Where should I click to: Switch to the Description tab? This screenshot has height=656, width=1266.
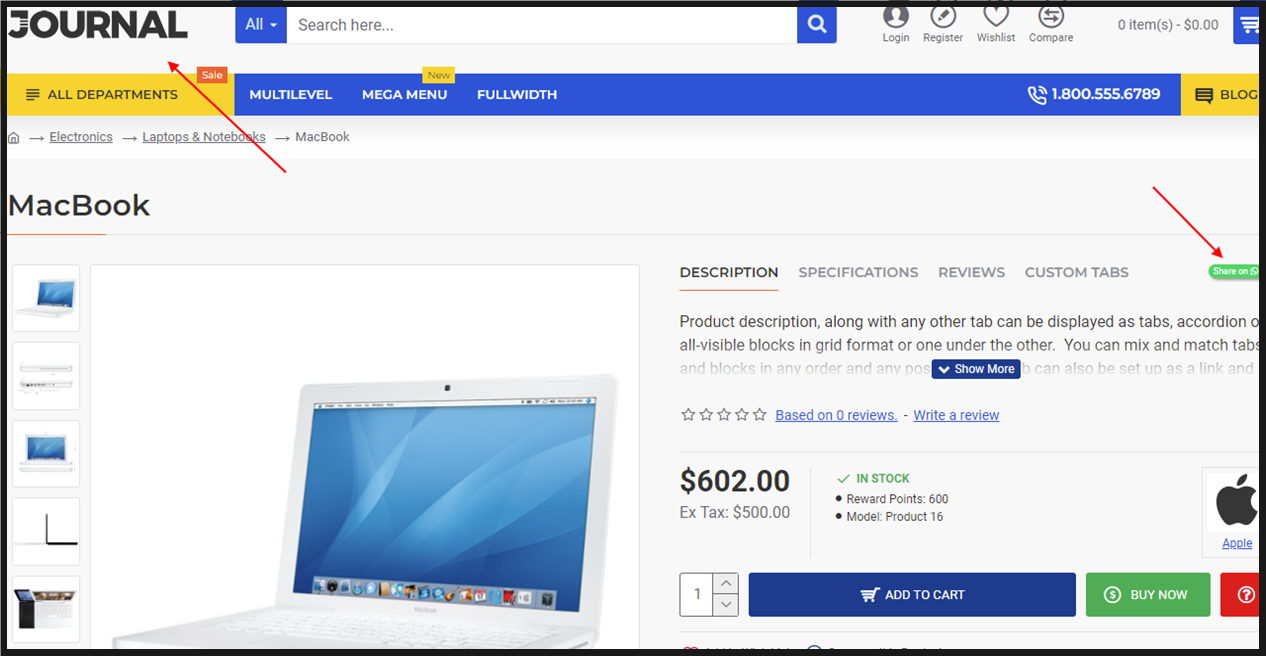(729, 272)
